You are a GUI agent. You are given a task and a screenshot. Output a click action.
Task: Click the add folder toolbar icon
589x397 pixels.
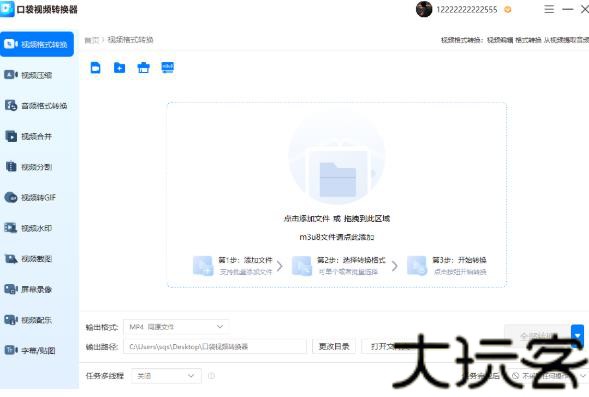tap(119, 68)
